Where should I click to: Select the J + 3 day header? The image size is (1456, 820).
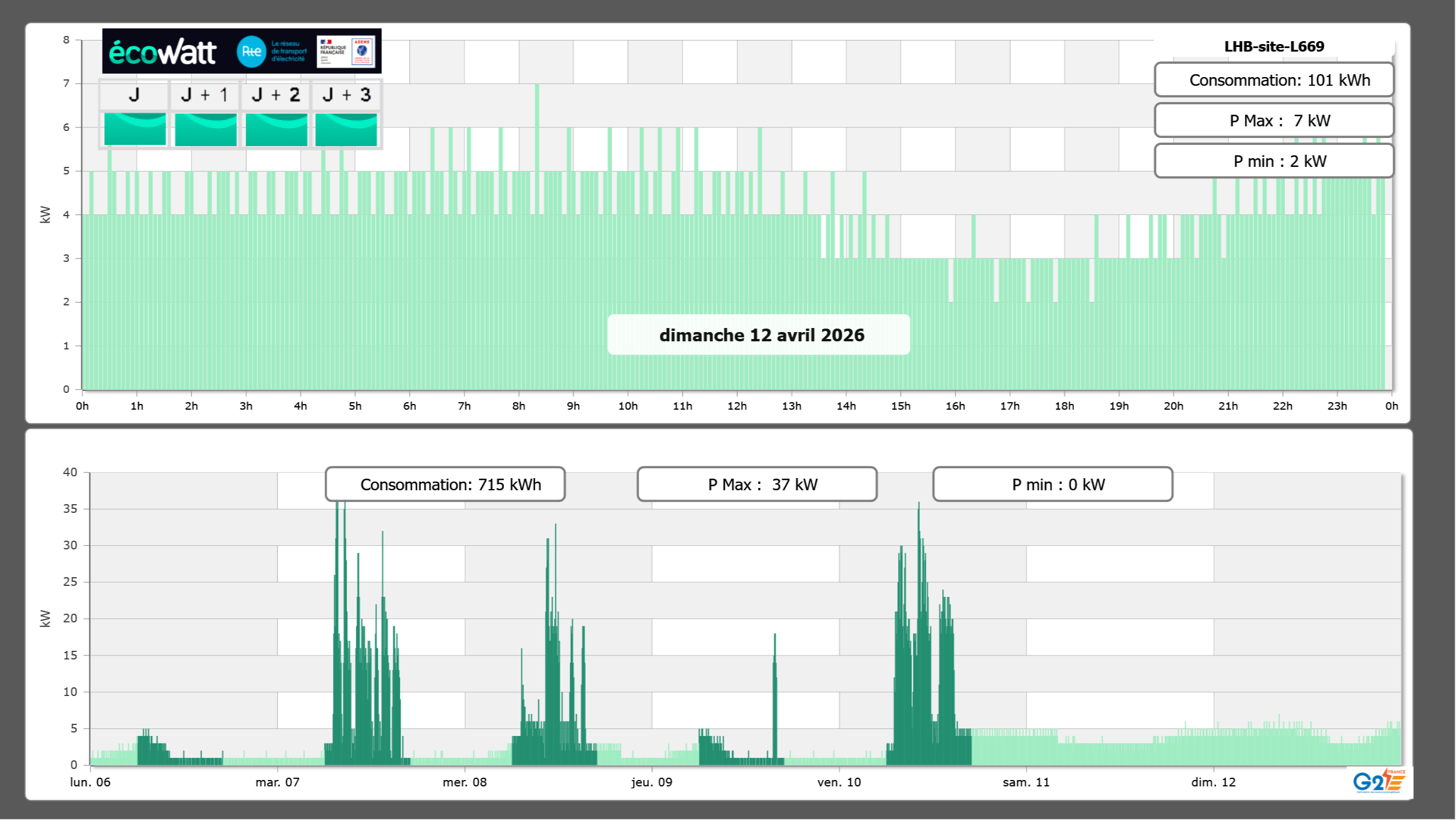pos(346,95)
